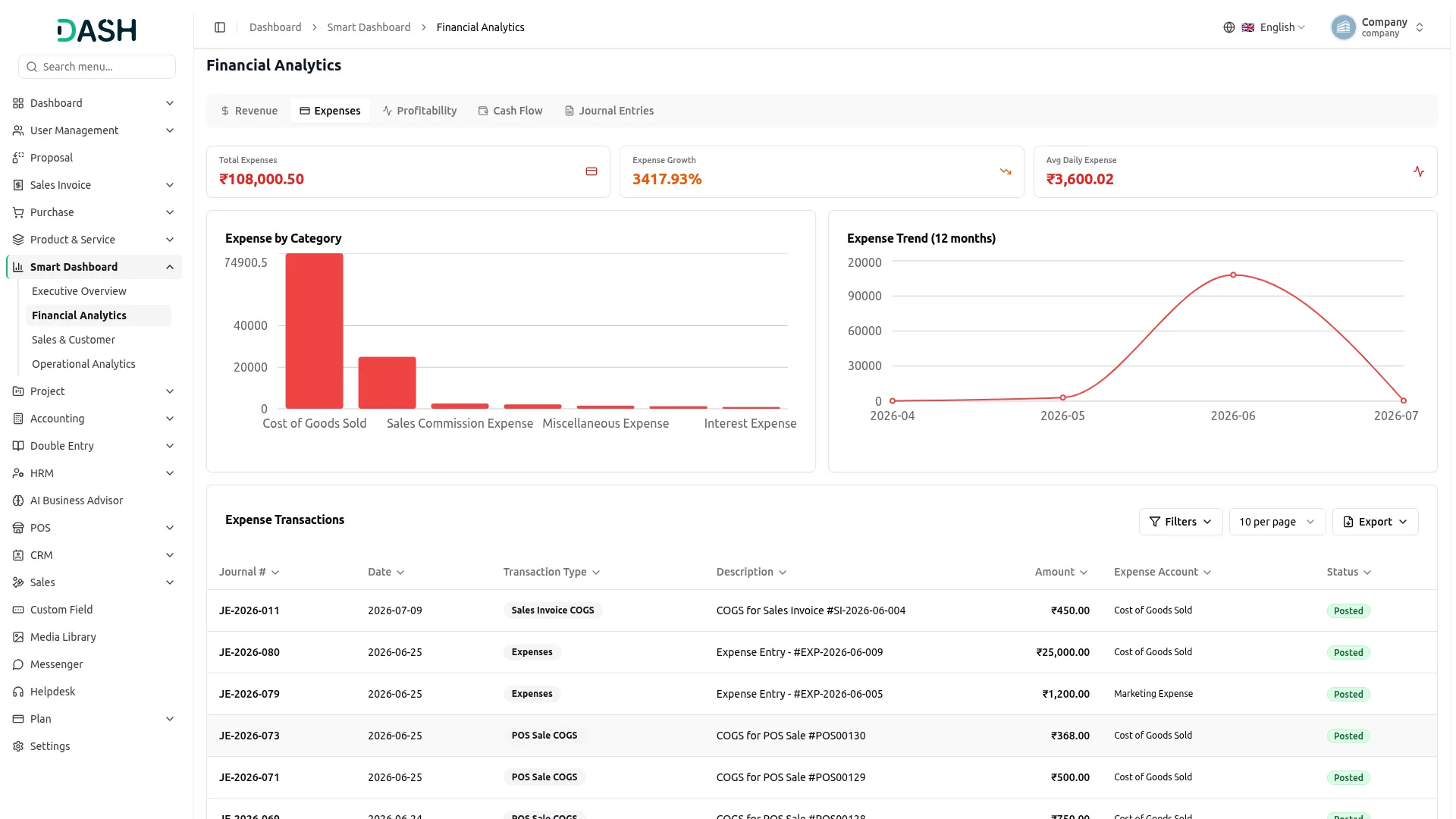
Task: Click the Custom Field icon
Action: [18, 610]
